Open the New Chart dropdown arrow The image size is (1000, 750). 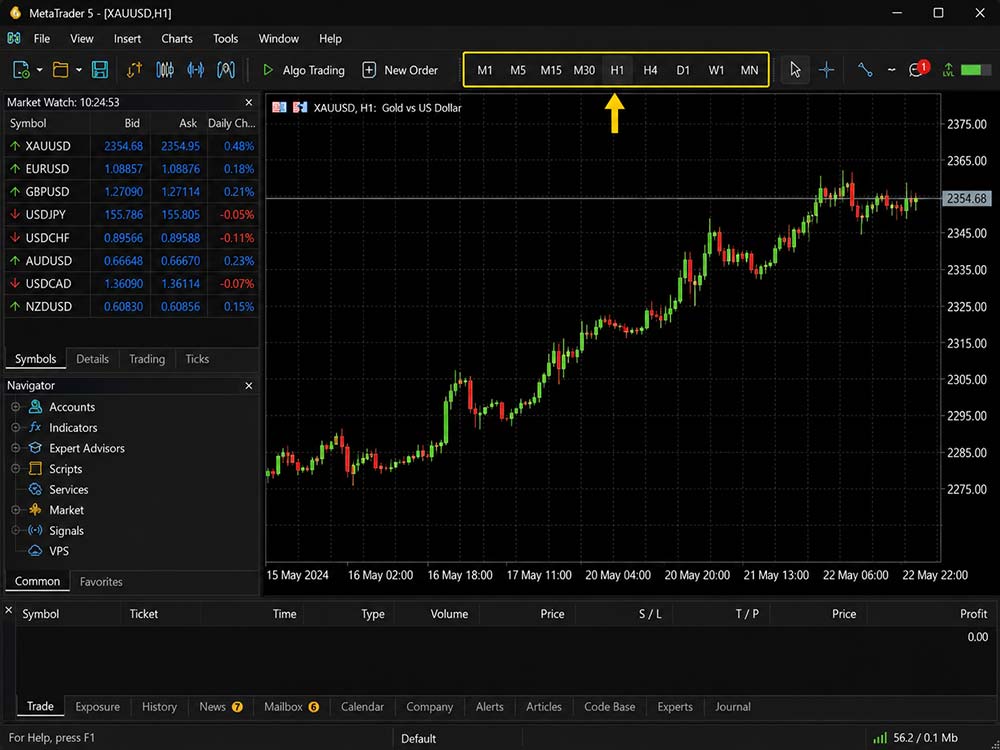(x=39, y=70)
